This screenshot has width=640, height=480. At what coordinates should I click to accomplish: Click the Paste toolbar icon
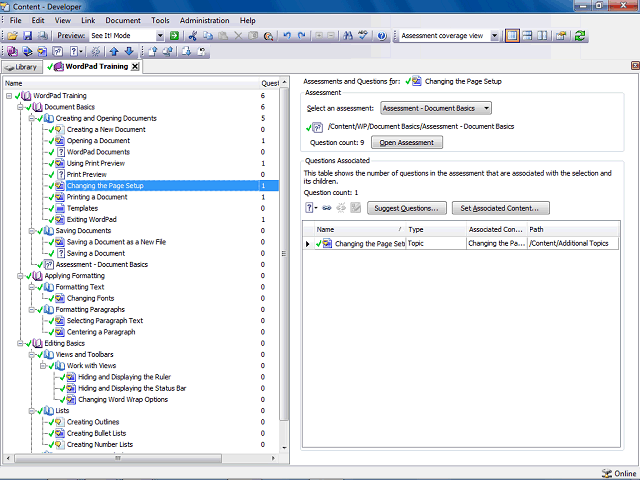pyautogui.click(x=223, y=36)
